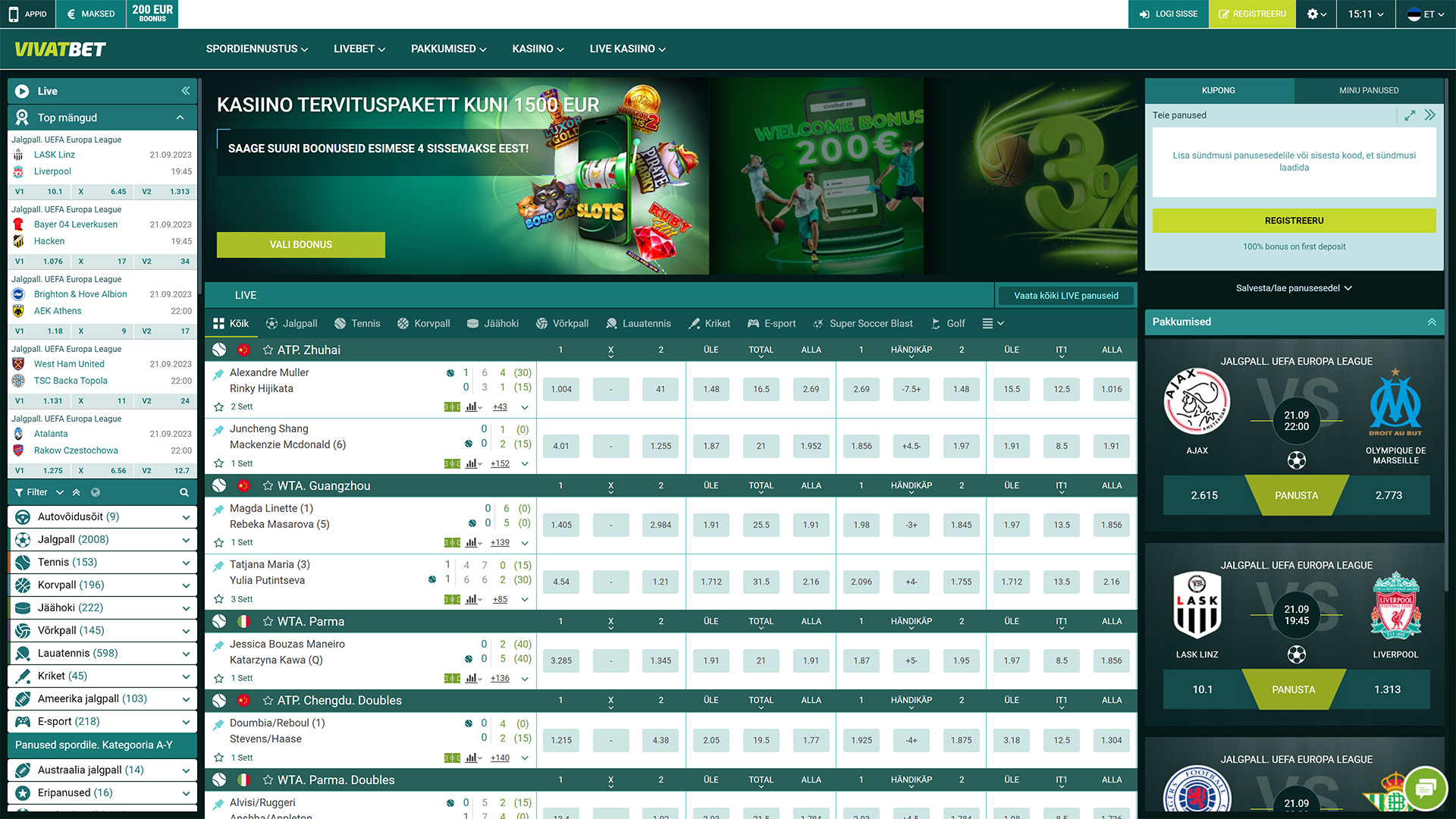Open statistics chart icon for Alexandre Muller match
The image size is (1456, 819).
(472, 407)
